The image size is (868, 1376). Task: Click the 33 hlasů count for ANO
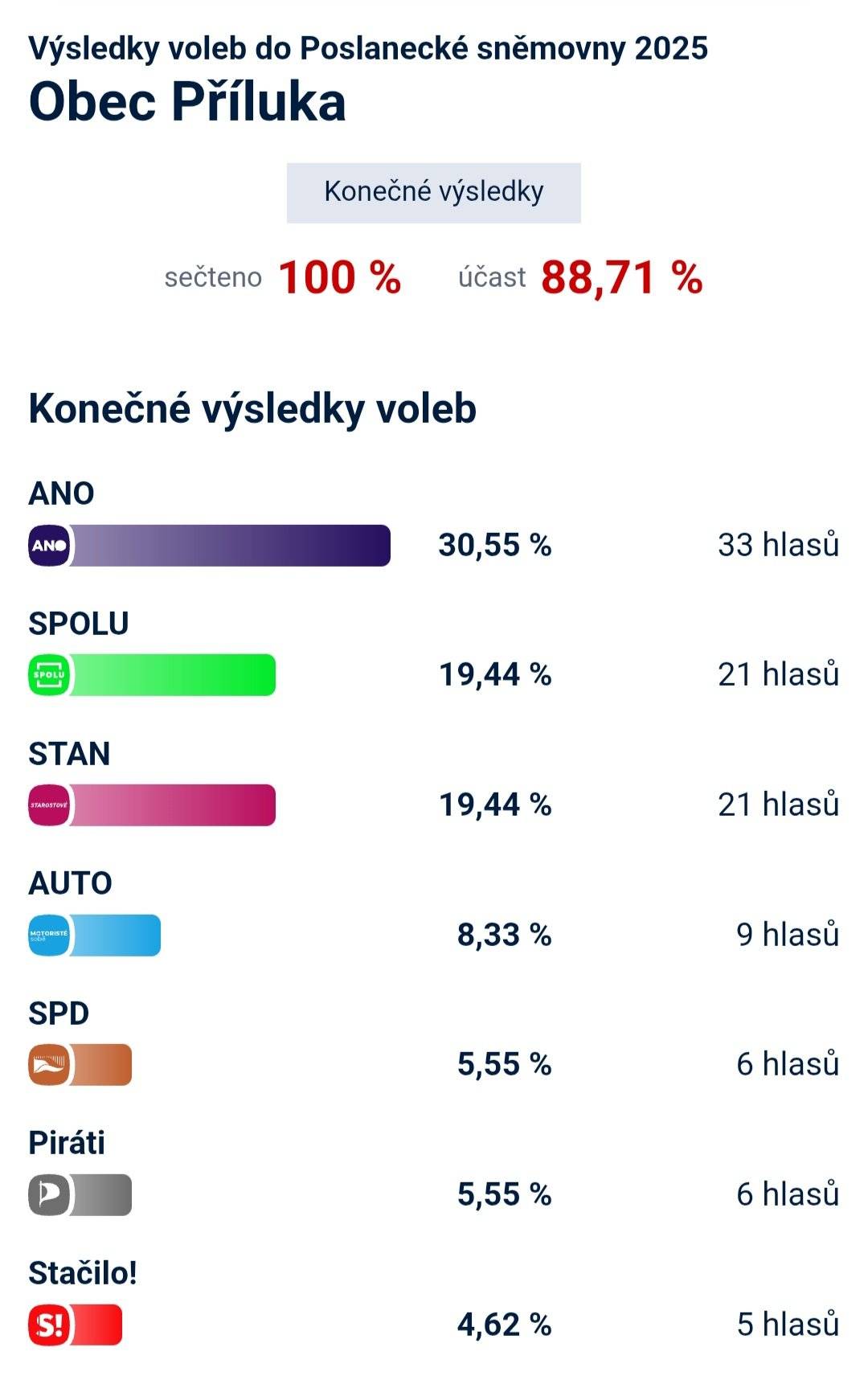click(x=777, y=547)
